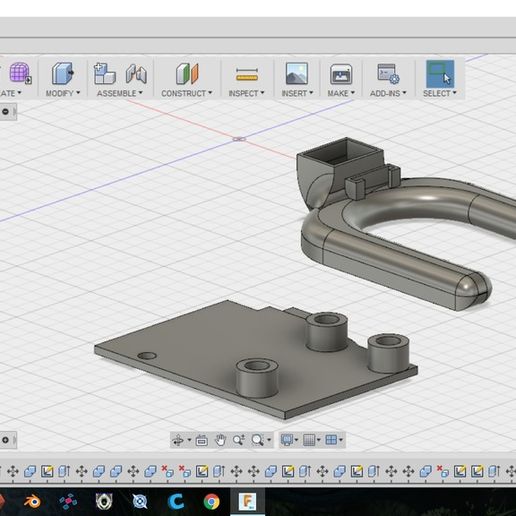Open Google Chrome from the taskbar
The image size is (516, 516).
[211, 502]
